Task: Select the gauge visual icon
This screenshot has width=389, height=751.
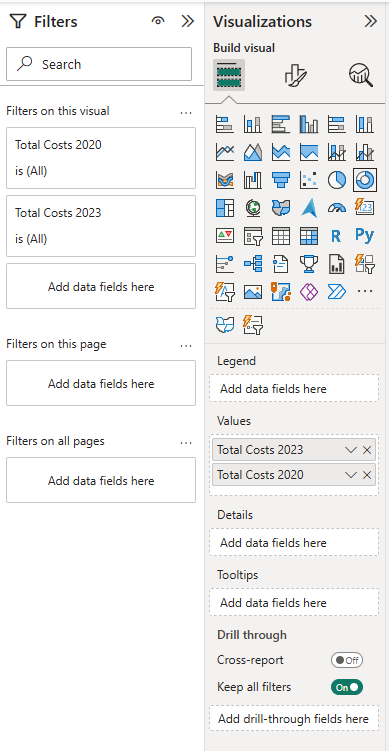Action: tap(337, 208)
